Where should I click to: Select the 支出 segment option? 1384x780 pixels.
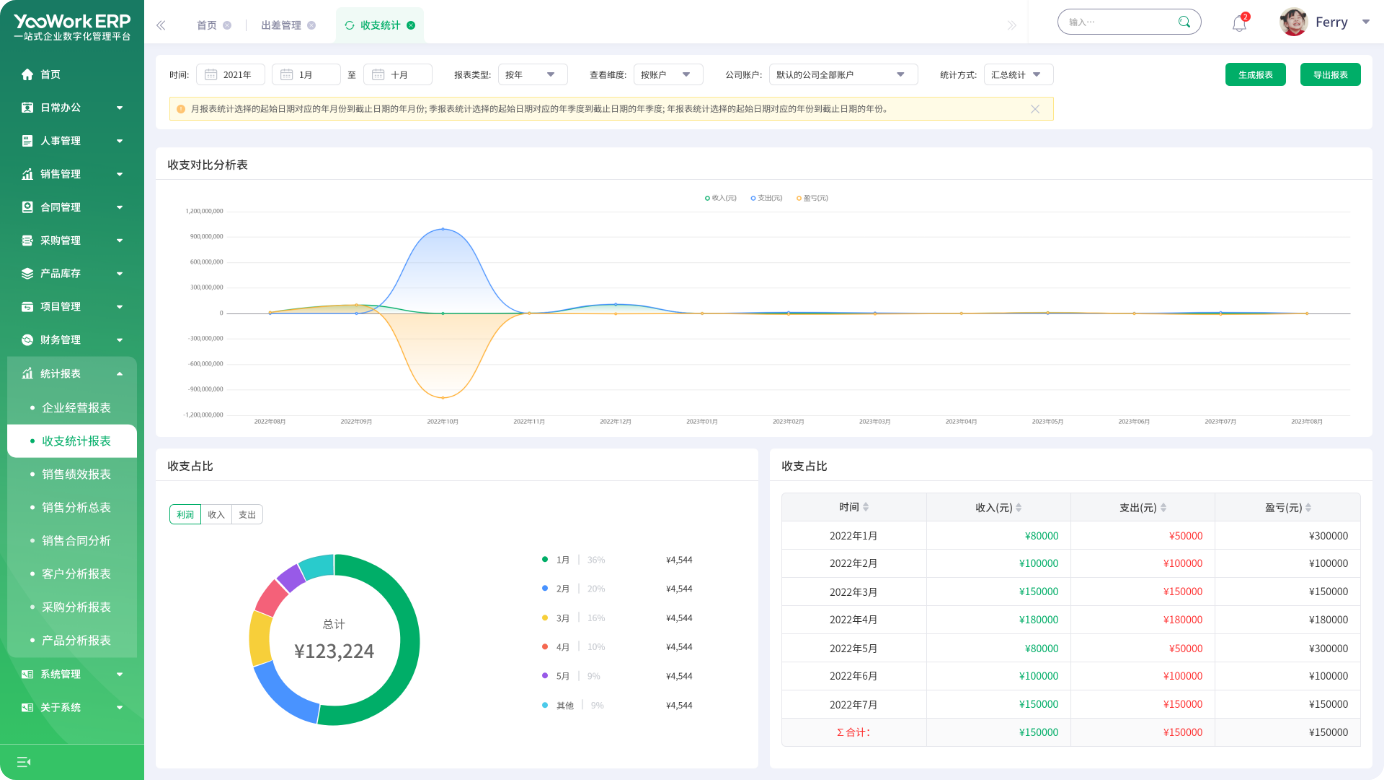click(247, 515)
